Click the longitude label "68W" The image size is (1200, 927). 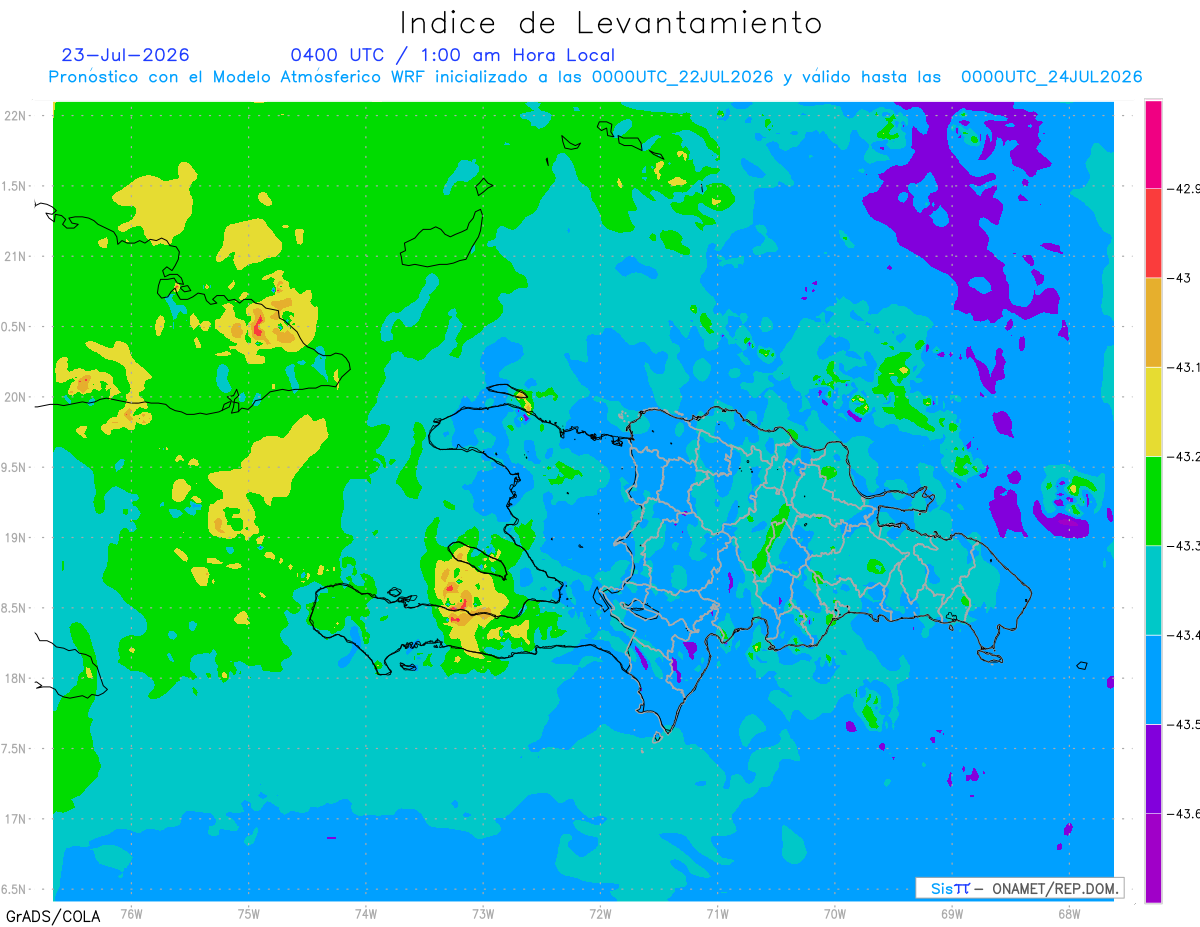pyautogui.click(x=1068, y=912)
